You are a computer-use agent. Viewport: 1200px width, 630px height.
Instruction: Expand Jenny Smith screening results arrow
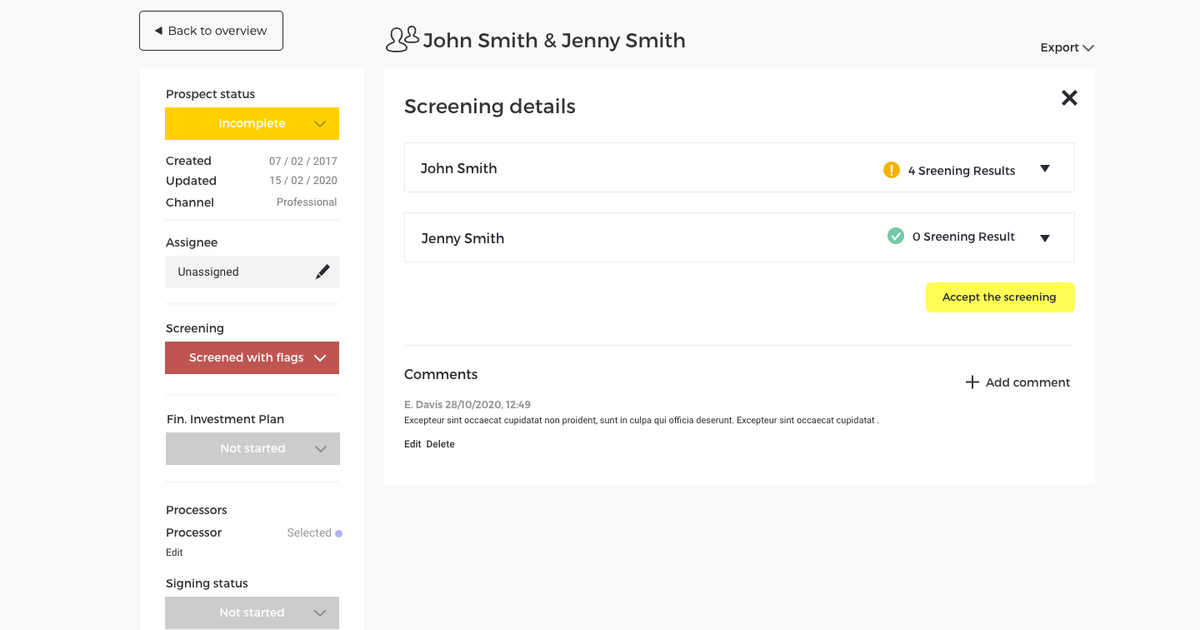[x=1045, y=238]
